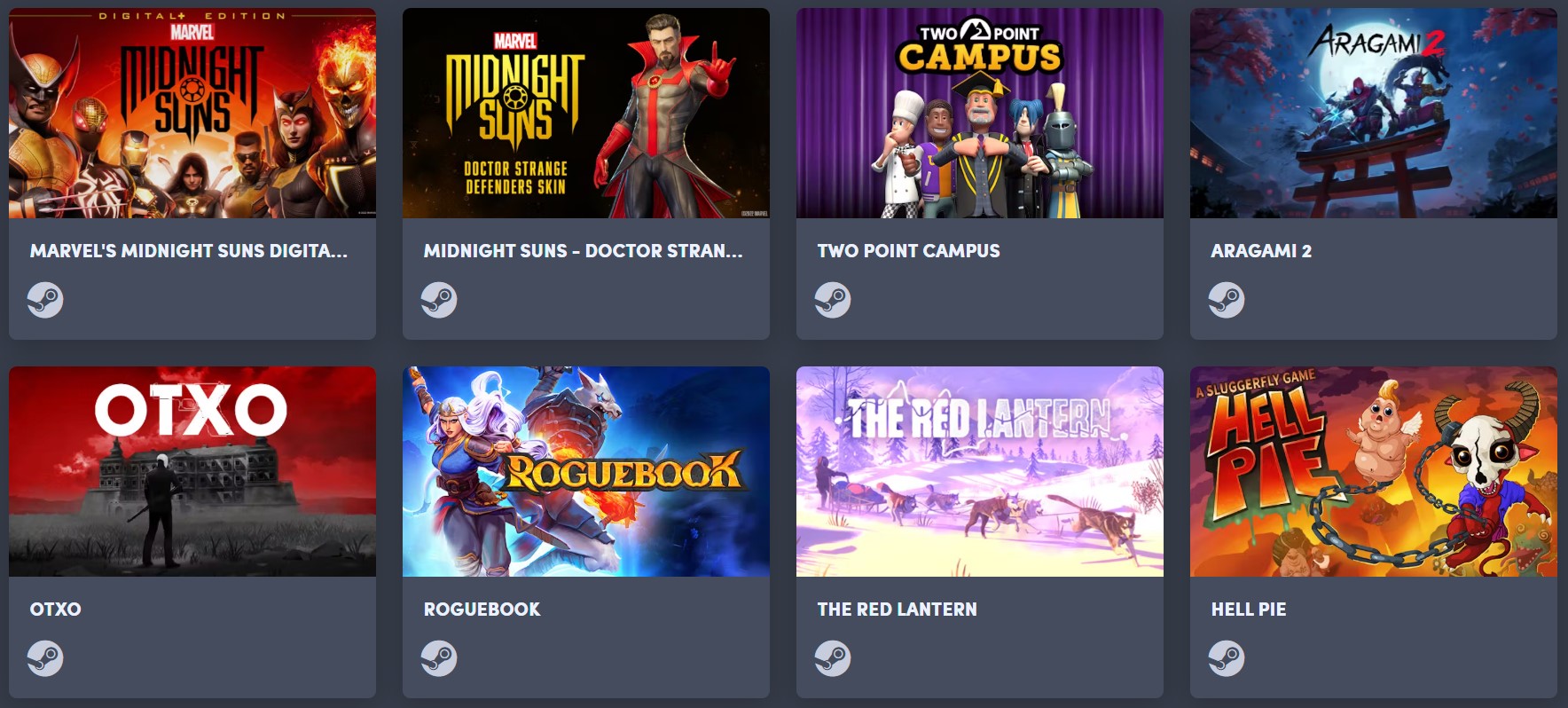The height and width of the screenshot is (708, 1568).
Task: Open the Aragami 2 cover image
Action: click(x=1374, y=113)
